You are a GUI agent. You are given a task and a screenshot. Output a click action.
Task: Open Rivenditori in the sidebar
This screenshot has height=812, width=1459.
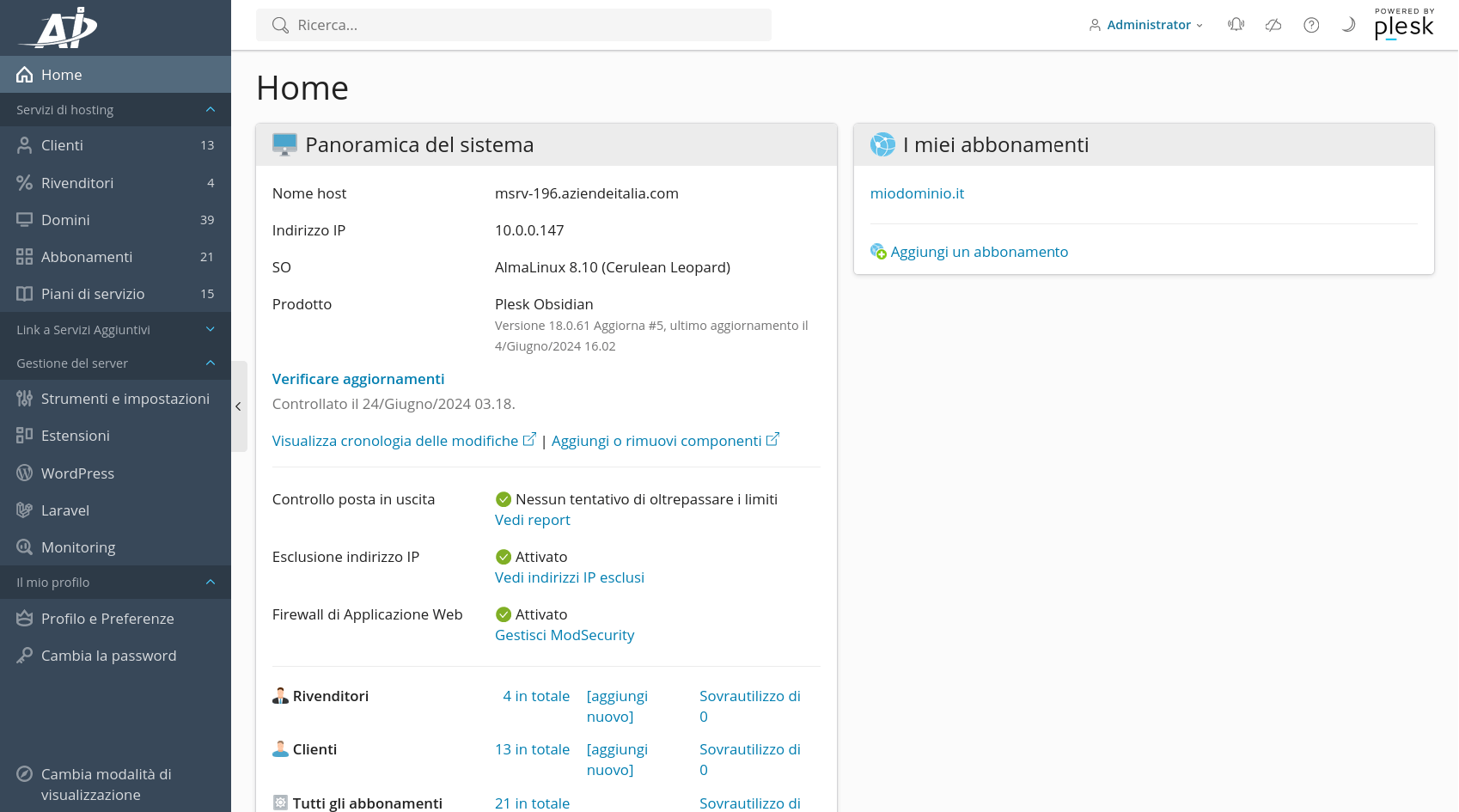[115, 183]
